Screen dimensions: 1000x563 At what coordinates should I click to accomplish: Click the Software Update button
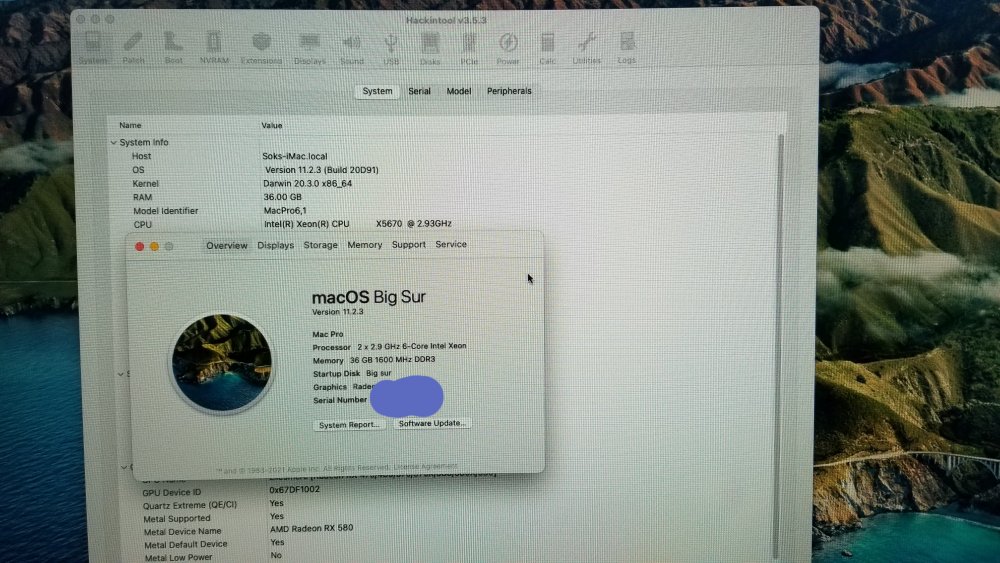pyautogui.click(x=432, y=423)
